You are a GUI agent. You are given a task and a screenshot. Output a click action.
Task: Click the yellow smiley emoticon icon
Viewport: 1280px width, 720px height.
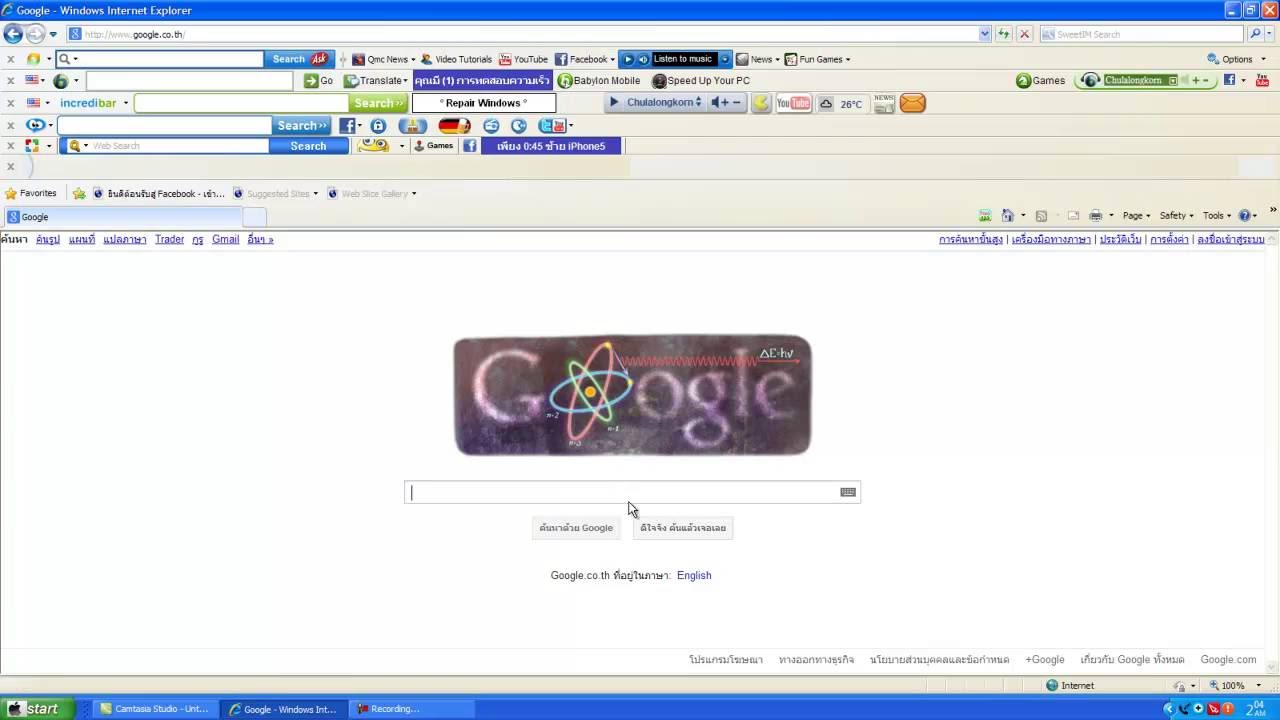(x=372, y=146)
